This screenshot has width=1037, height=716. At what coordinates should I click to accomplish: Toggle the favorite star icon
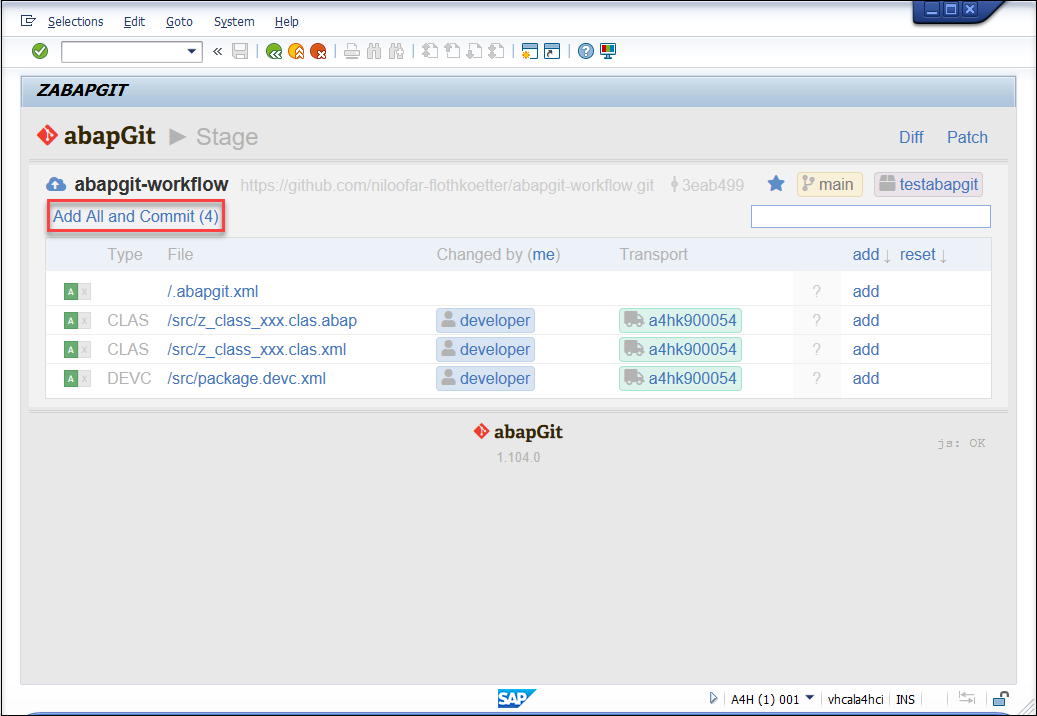(776, 184)
